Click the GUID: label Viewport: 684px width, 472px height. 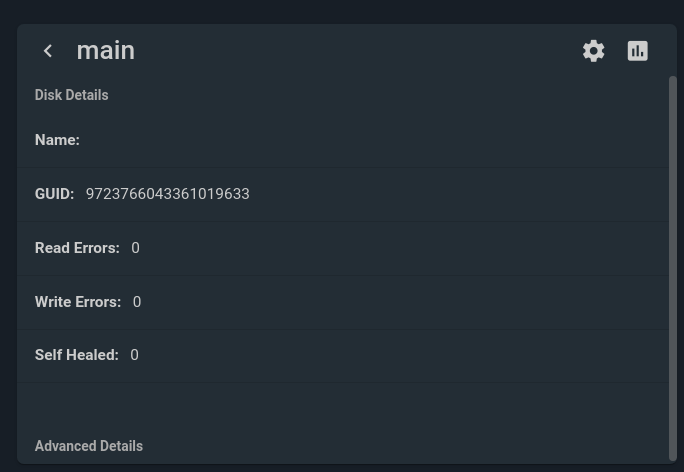coord(55,194)
